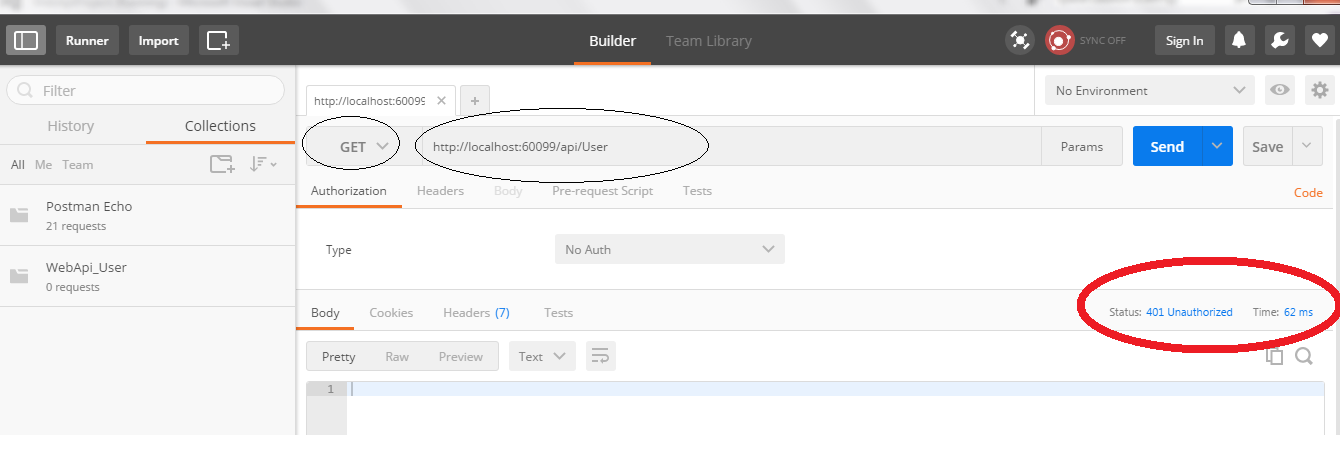The height and width of the screenshot is (471, 1340).
Task: Open the WebApi_User collection
Action: (x=148, y=276)
